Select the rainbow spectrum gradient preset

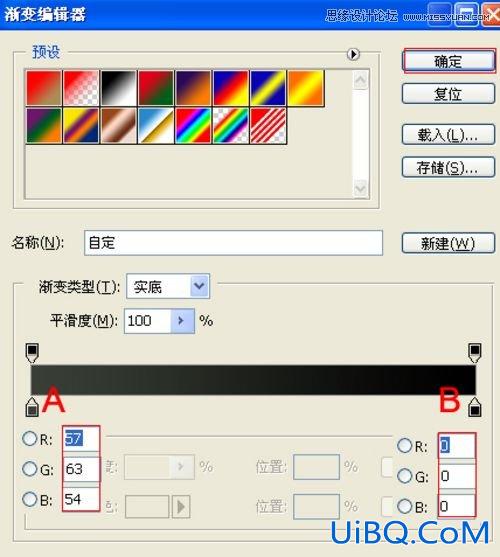click(x=193, y=126)
